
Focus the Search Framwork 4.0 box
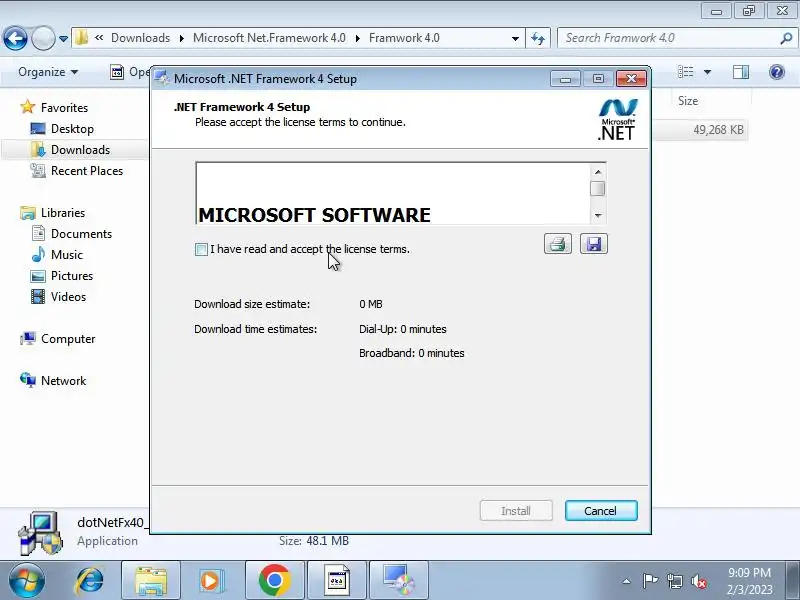pos(668,38)
